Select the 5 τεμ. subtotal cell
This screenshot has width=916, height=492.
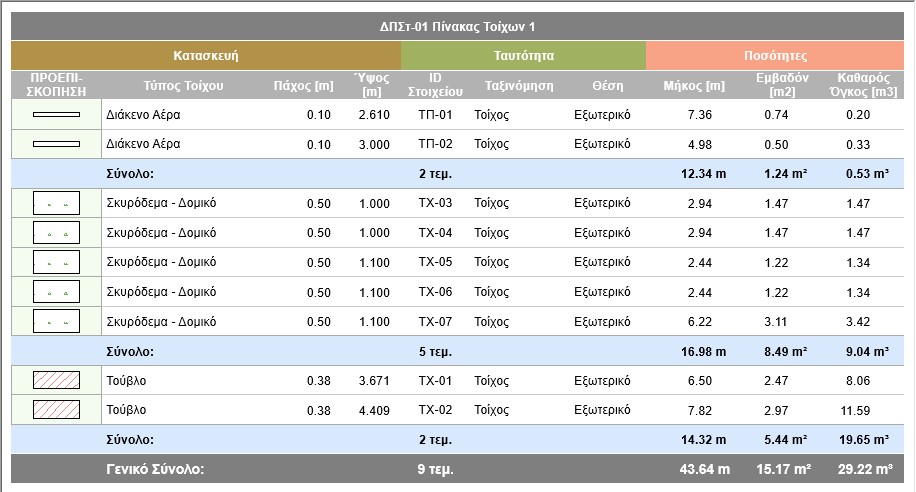coord(435,351)
